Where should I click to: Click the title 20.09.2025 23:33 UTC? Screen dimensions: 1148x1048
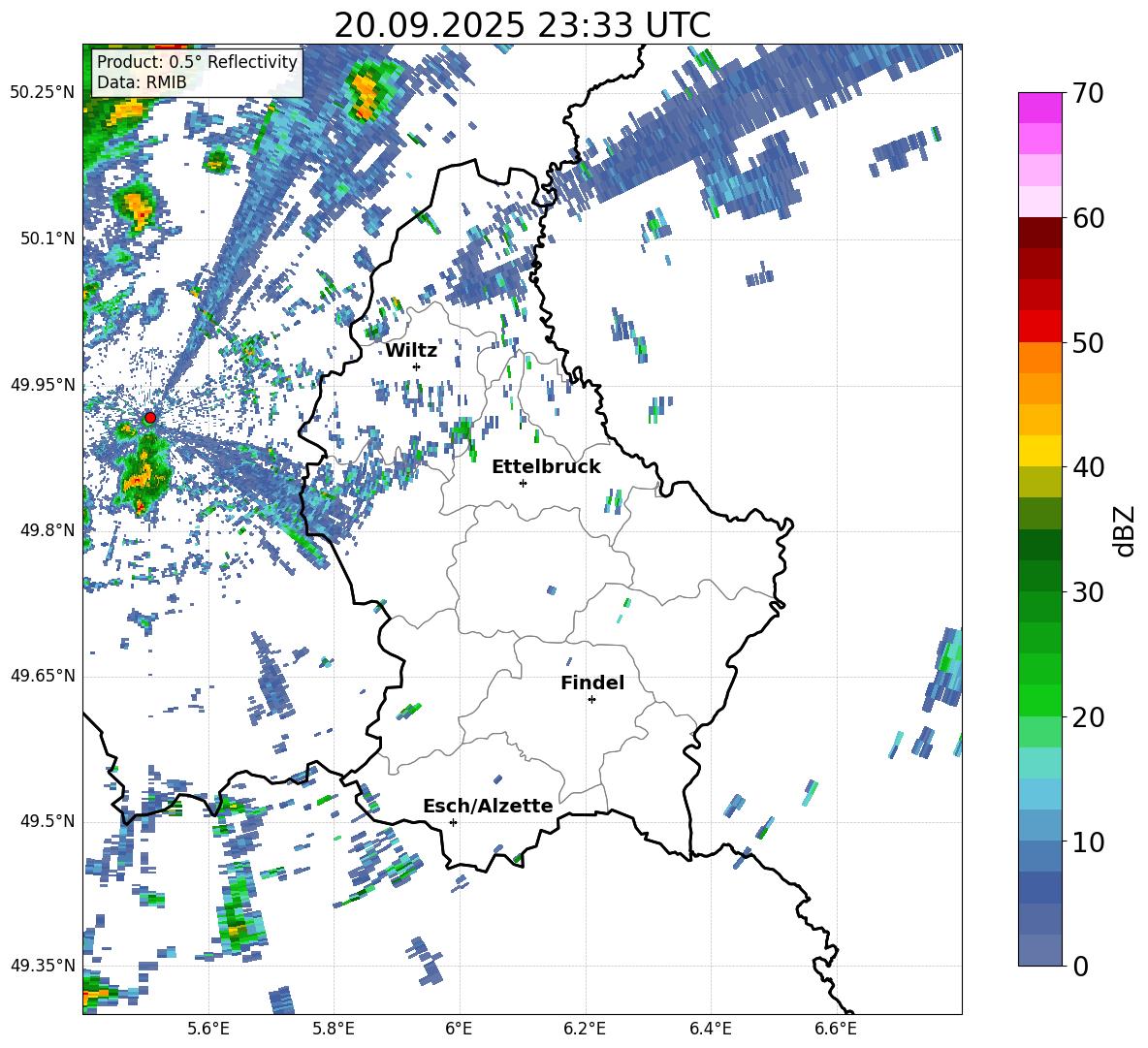[522, 25]
